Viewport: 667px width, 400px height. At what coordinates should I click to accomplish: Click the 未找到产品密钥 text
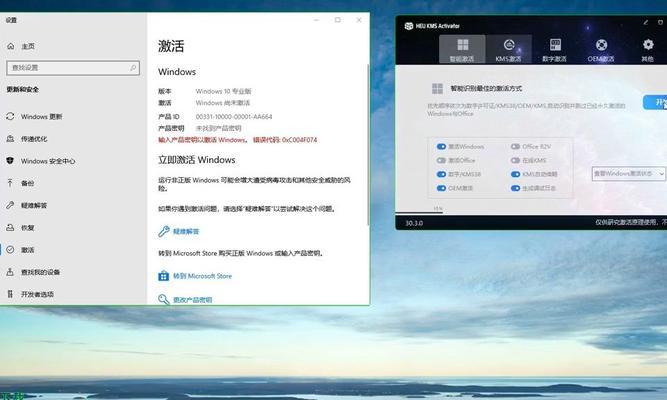click(x=218, y=128)
